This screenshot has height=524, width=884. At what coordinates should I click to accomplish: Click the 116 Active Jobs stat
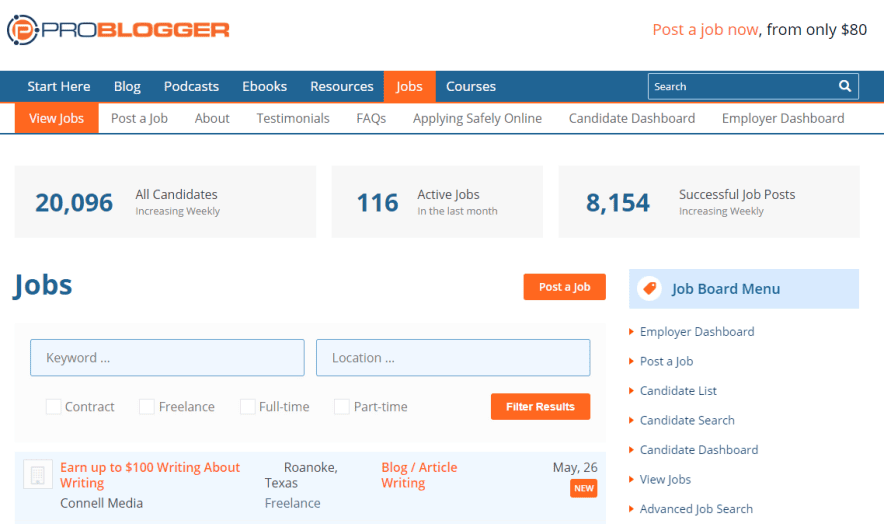(x=437, y=202)
